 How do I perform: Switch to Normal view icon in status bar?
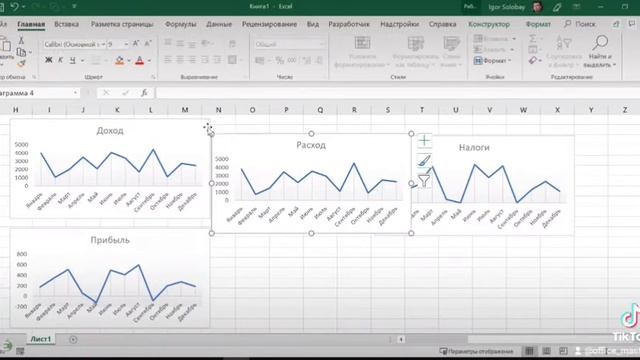[x=529, y=351]
